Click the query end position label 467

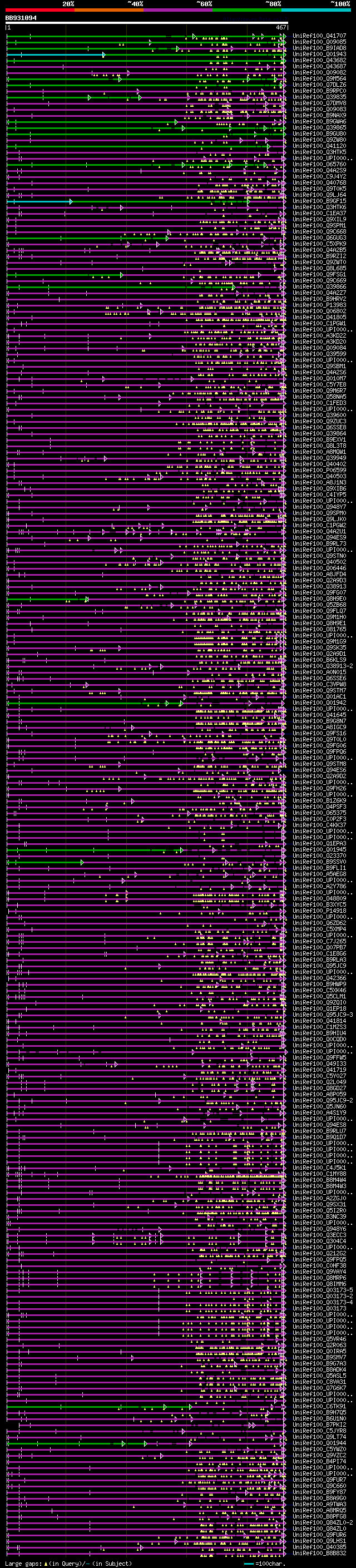(280, 27)
